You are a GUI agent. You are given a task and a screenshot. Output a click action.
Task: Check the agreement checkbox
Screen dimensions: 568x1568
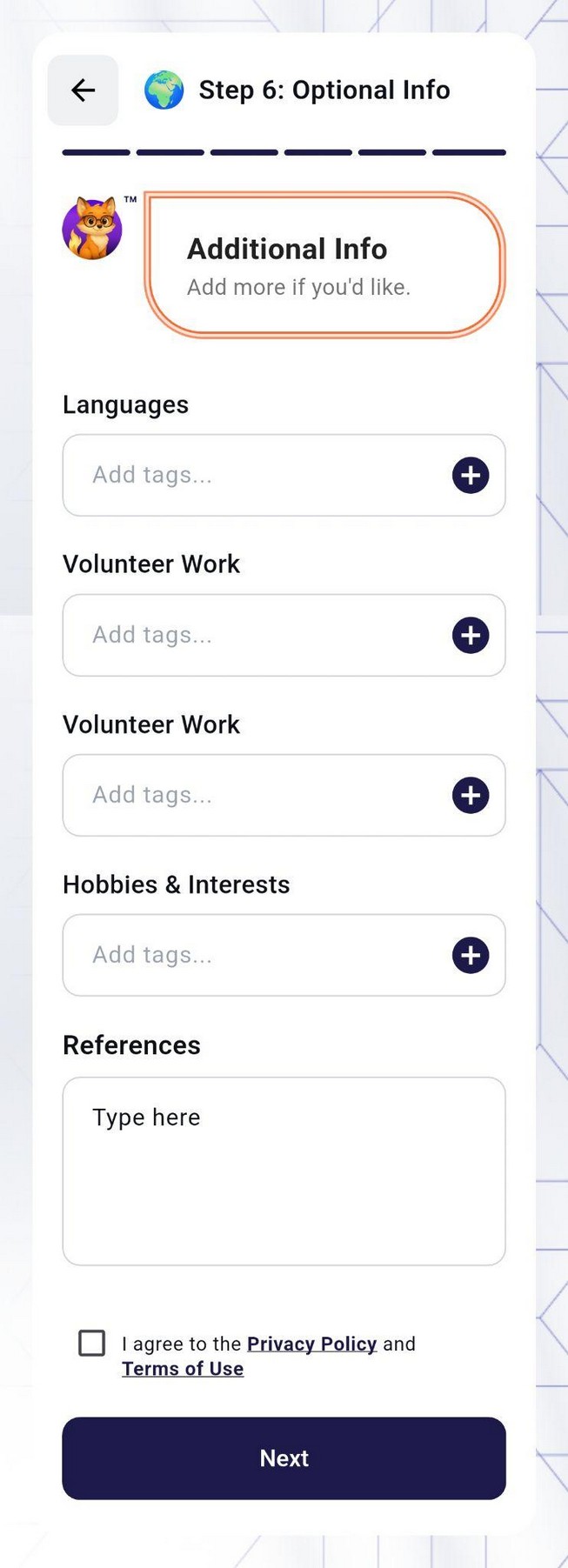(93, 1344)
